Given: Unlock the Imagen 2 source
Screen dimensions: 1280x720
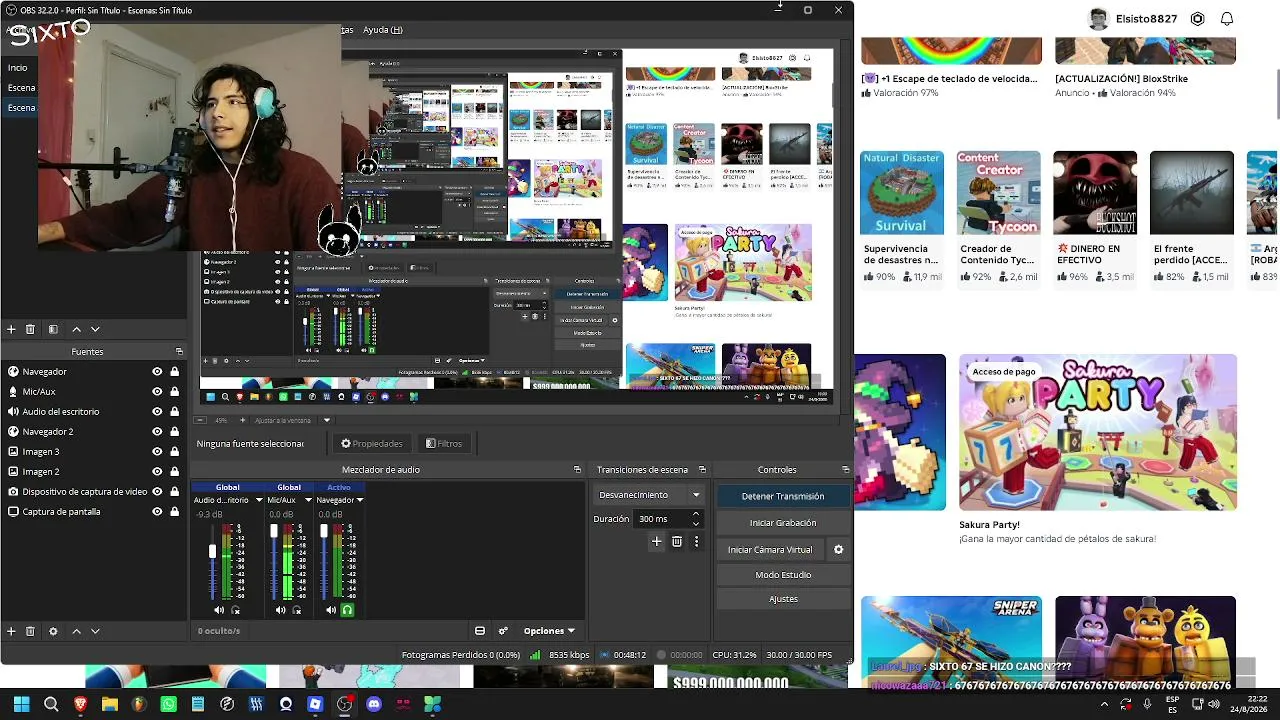Looking at the screenshot, I should pos(174,472).
